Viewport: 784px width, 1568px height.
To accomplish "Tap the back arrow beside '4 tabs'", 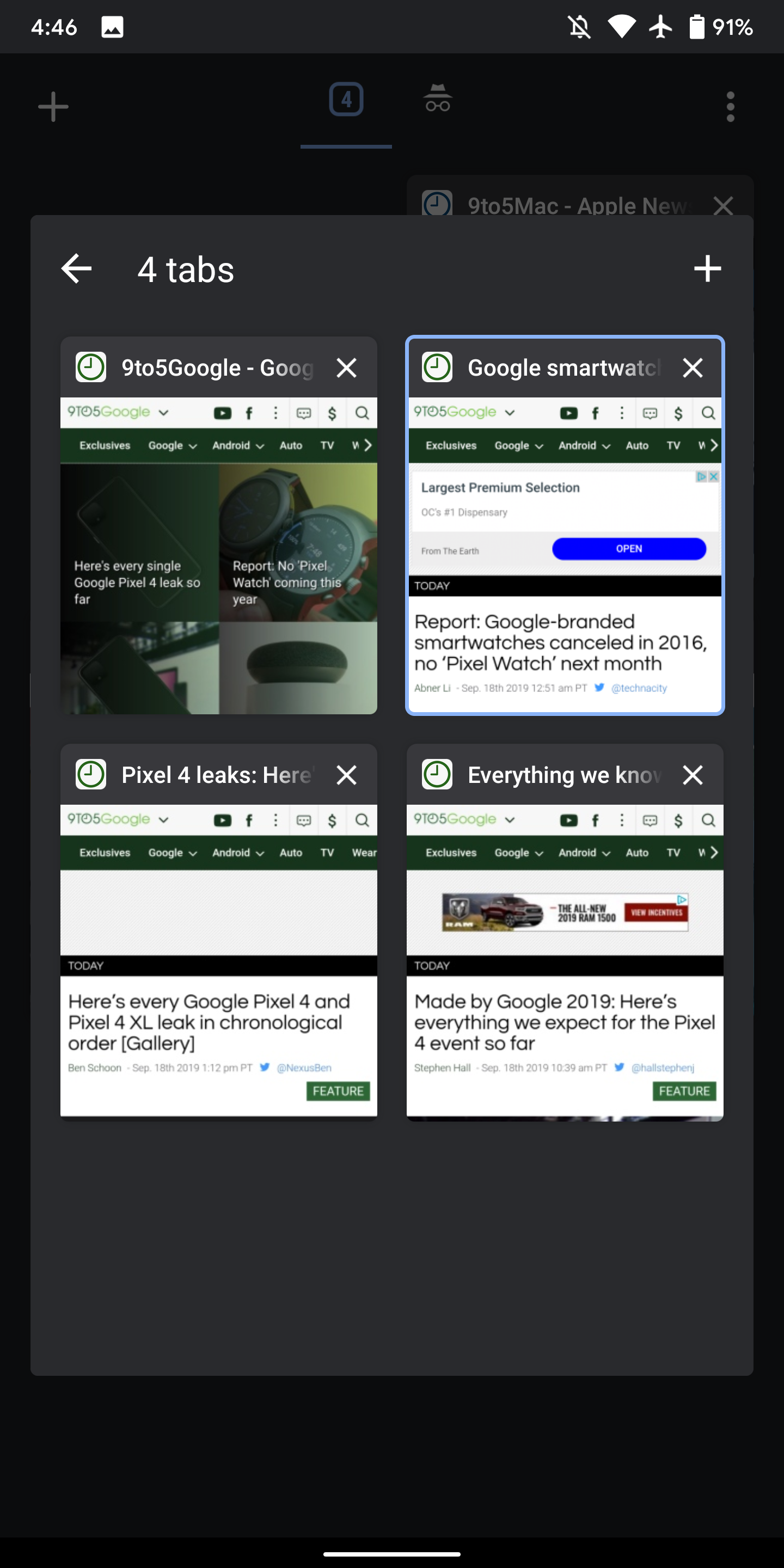I will (x=77, y=268).
